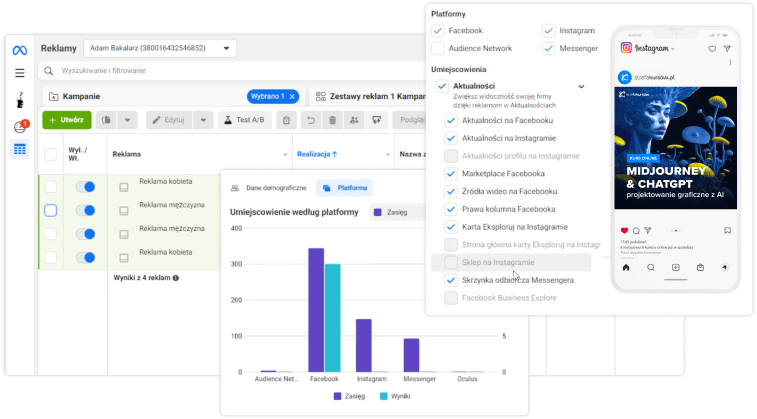This screenshot has width=757, height=419.
Task: Tap the heart icon in the Instagram header
Action: [x=712, y=48]
